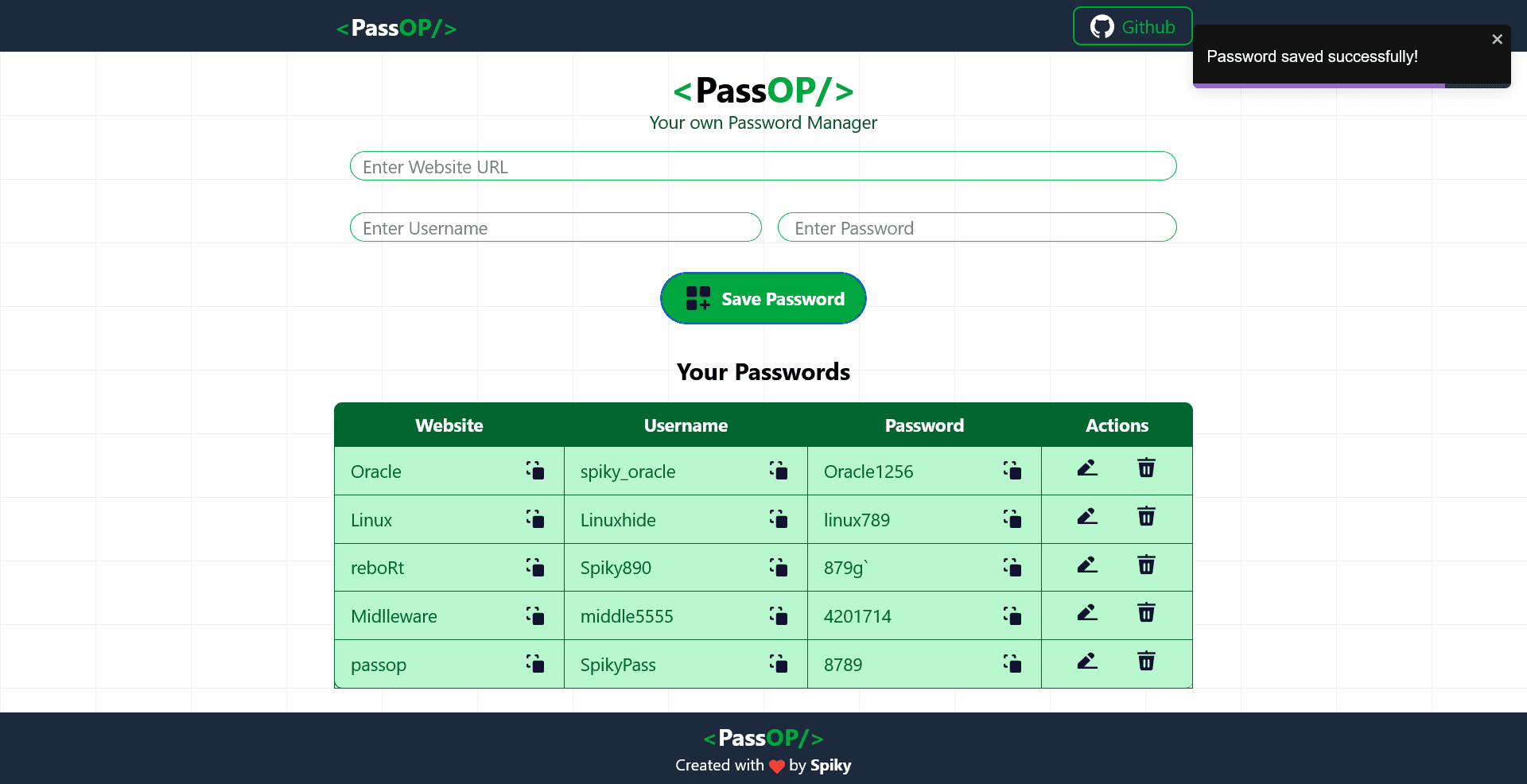Dismiss the password saved notification
Screen dimensions: 1527x784
click(1497, 39)
